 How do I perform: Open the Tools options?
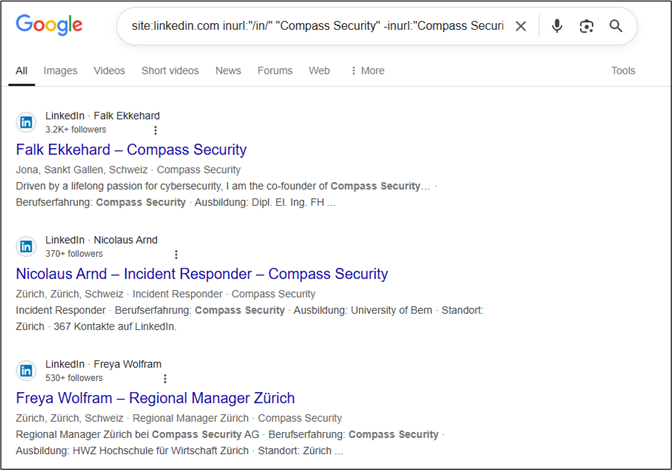point(623,71)
